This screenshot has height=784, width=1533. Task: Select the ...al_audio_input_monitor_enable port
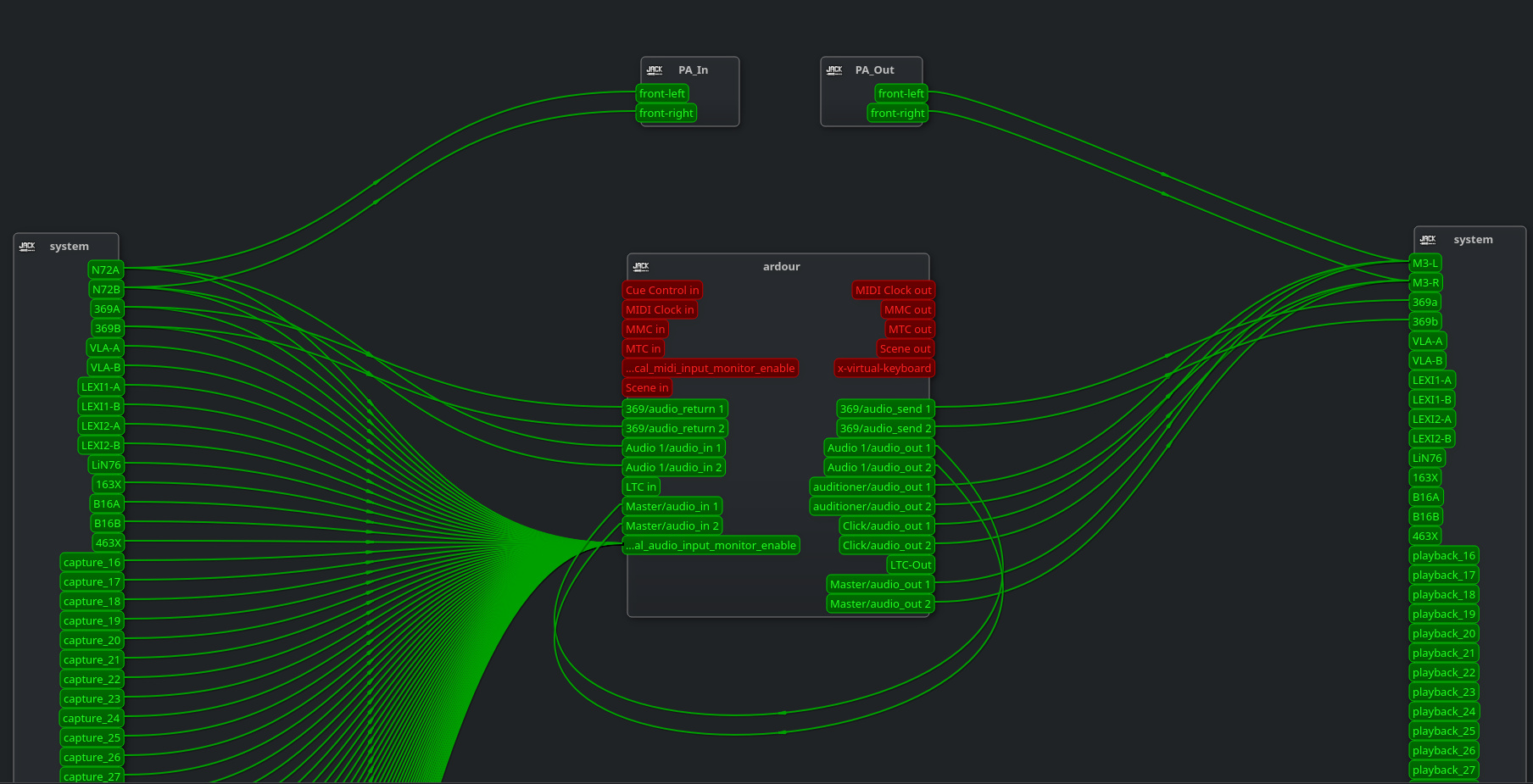tap(711, 546)
